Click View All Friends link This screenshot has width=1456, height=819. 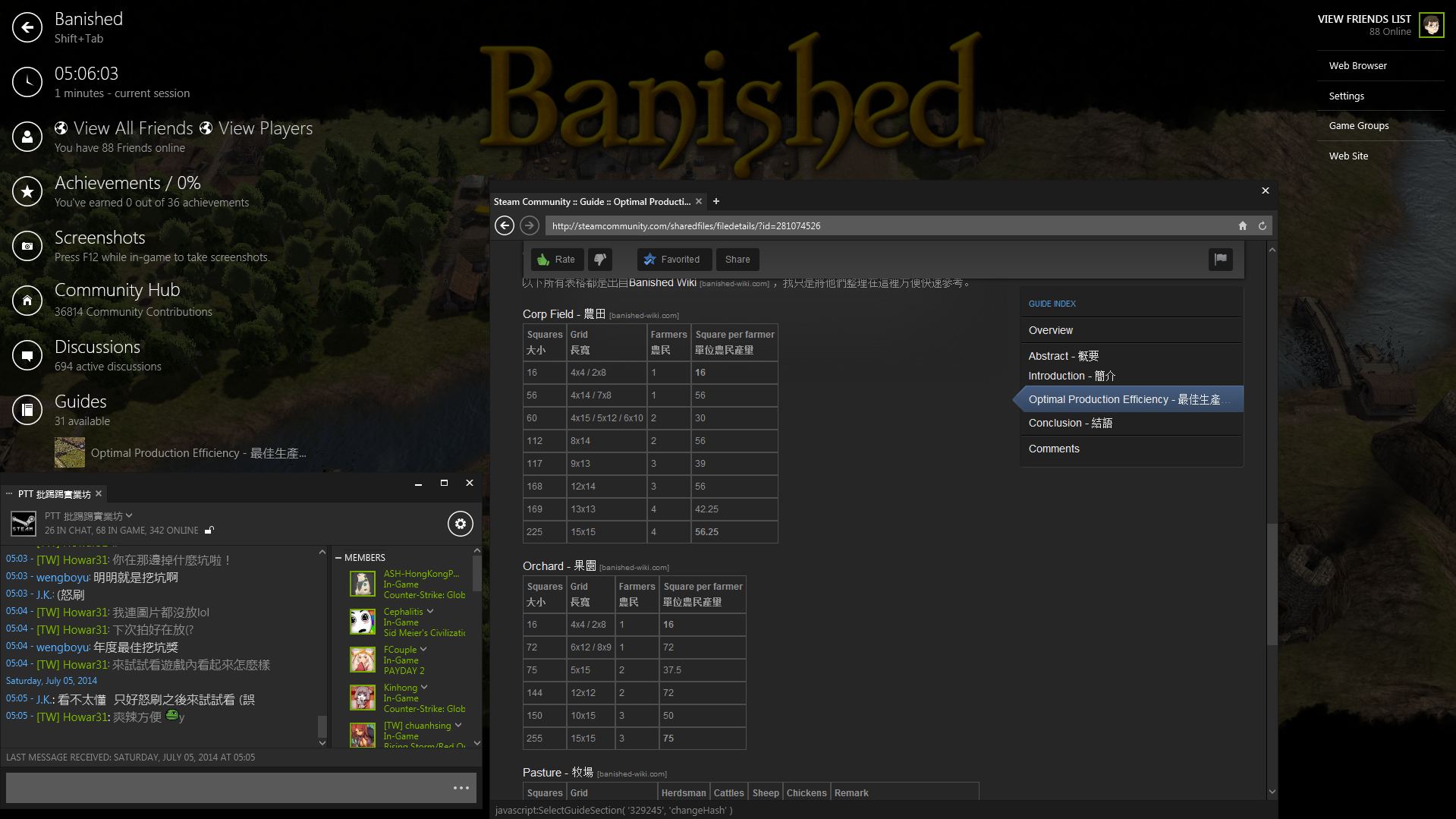(124, 128)
